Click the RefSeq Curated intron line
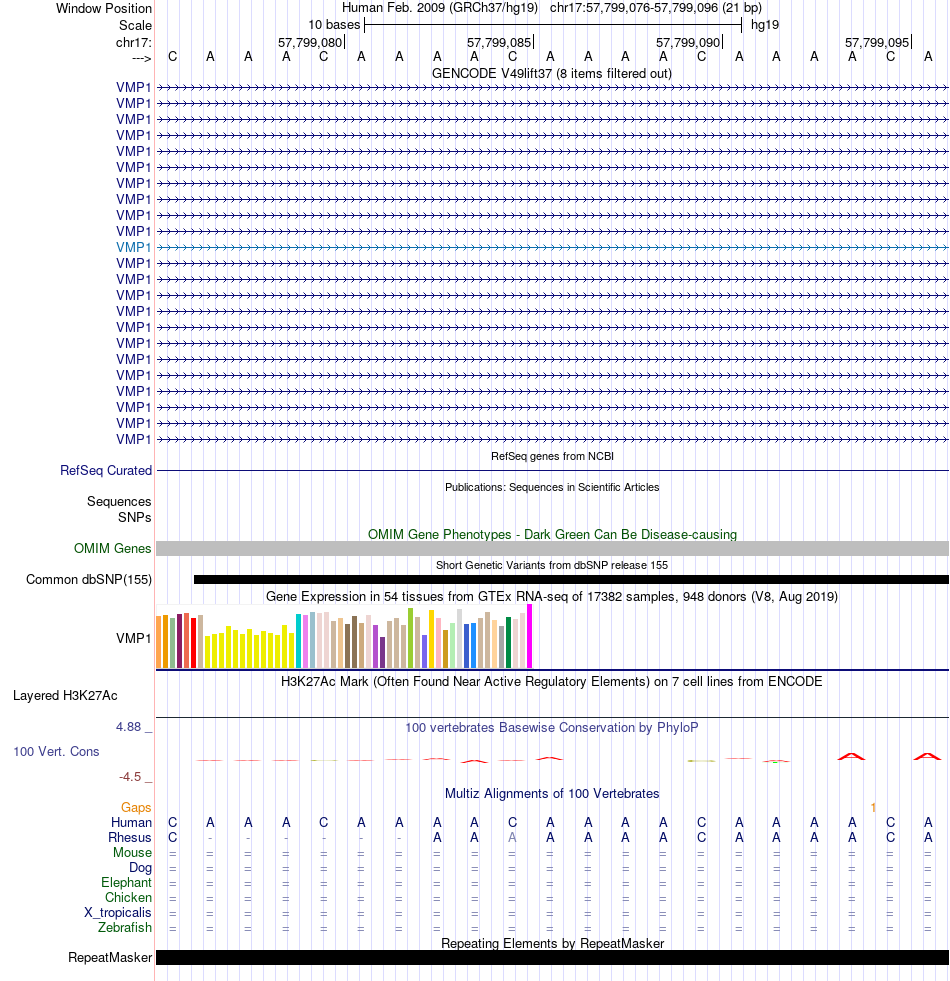950x981 pixels. (x=552, y=470)
